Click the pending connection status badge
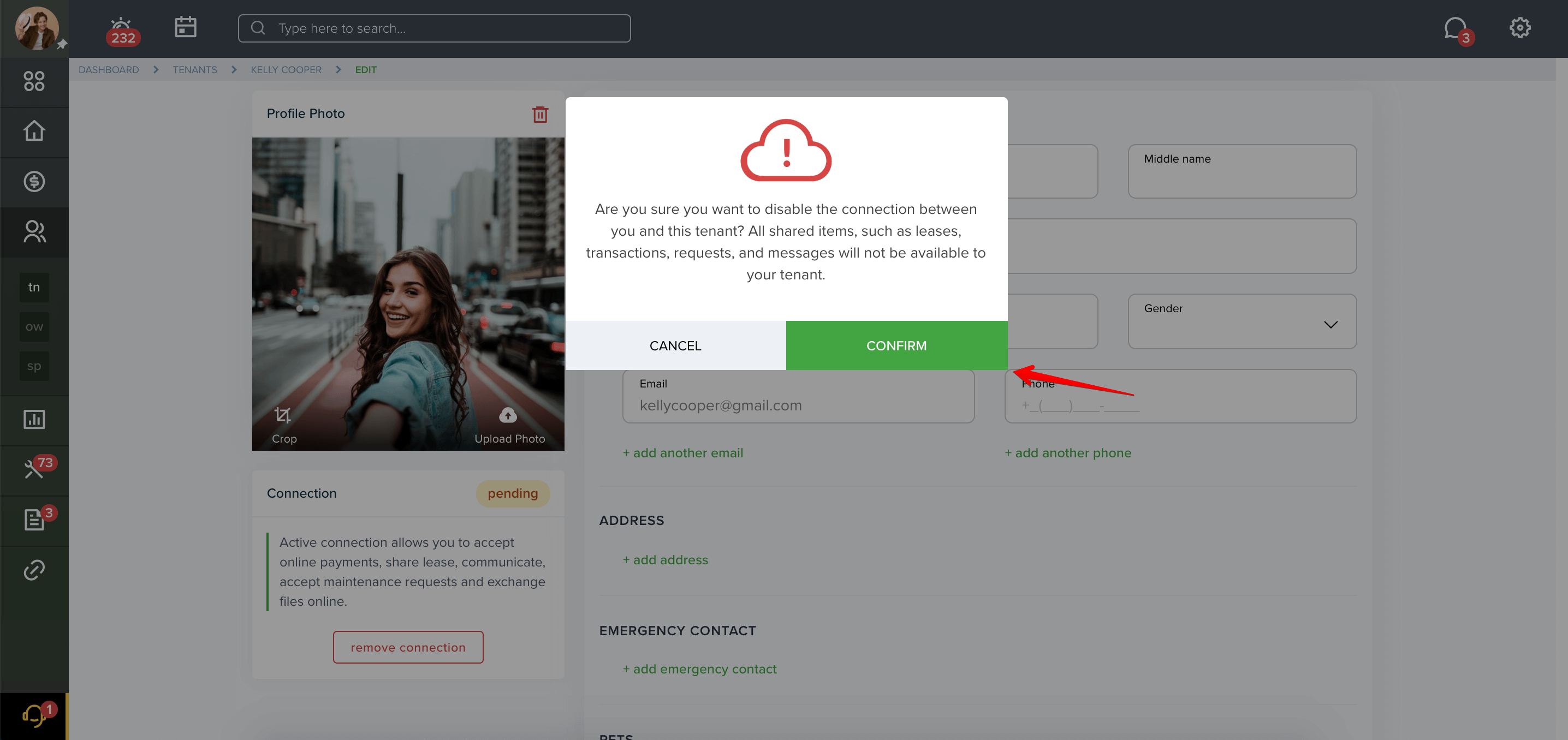This screenshot has width=1568, height=740. pos(513,493)
